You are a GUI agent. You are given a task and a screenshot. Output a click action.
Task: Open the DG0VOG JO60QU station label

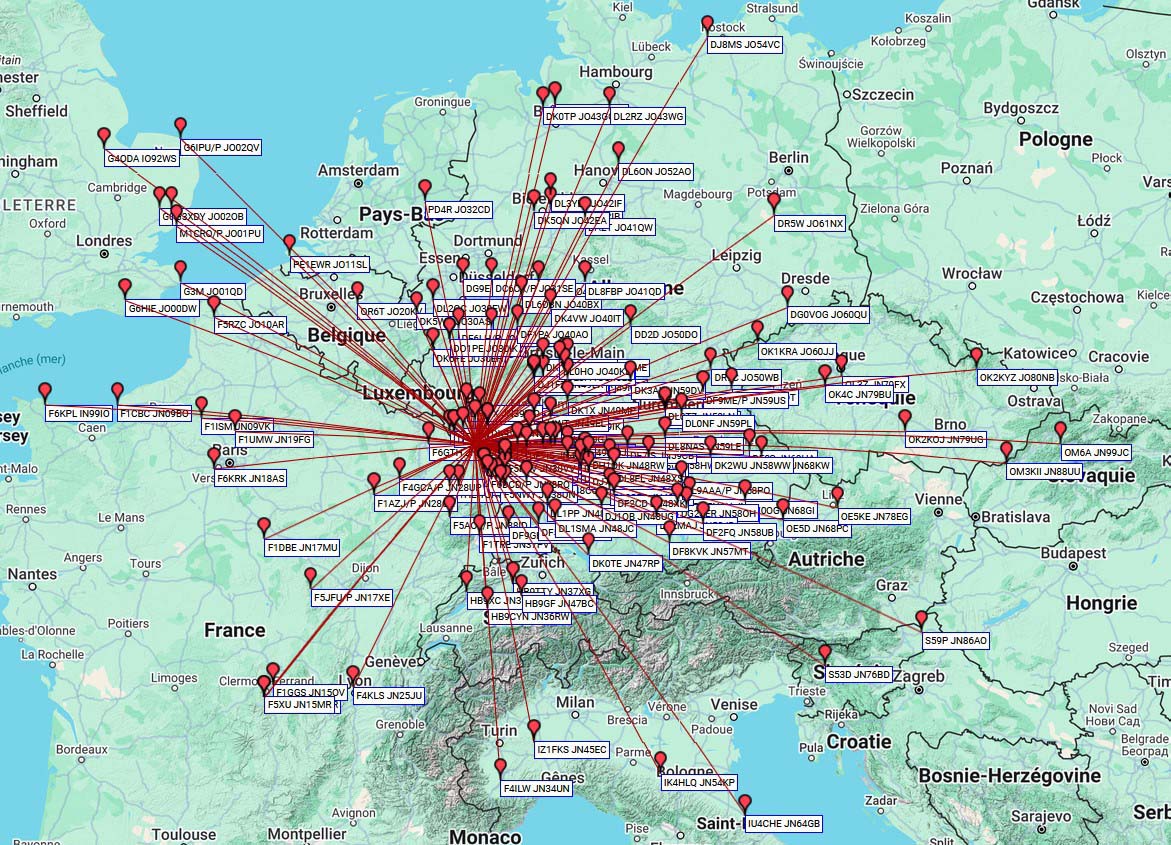pos(829,315)
